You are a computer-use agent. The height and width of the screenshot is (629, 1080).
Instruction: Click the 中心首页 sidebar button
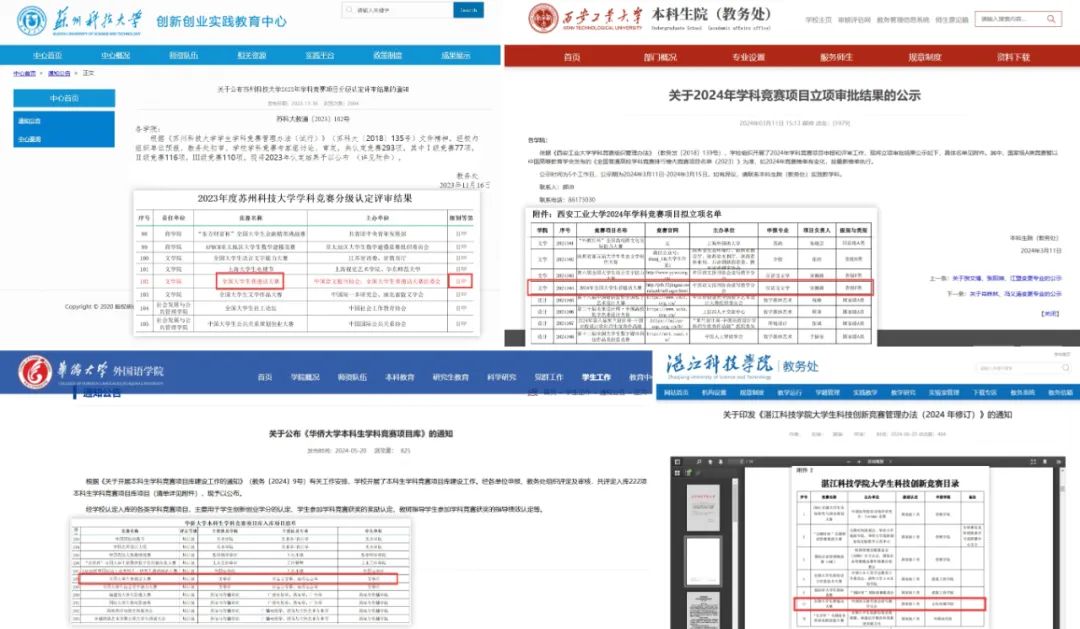tap(64, 99)
